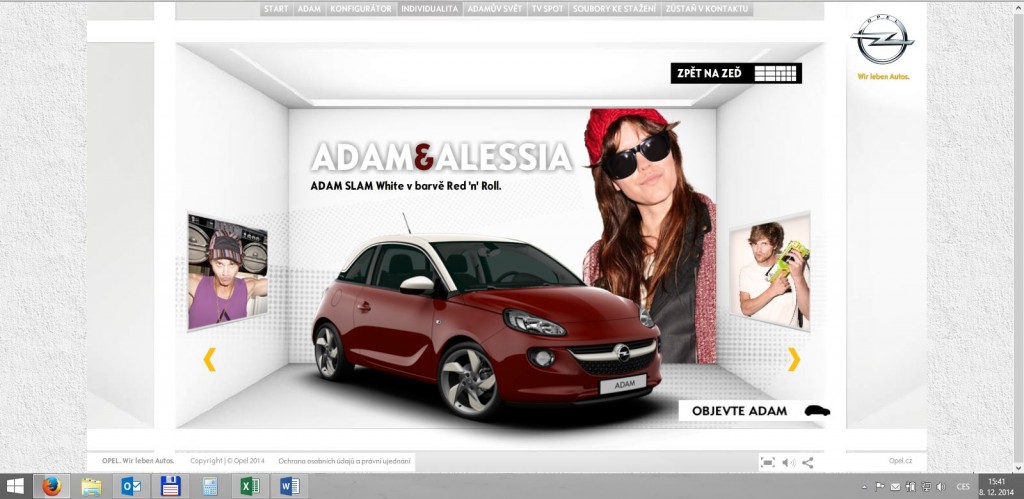Click the mail envelope tray icon
1024x499 pixels.
895,487
